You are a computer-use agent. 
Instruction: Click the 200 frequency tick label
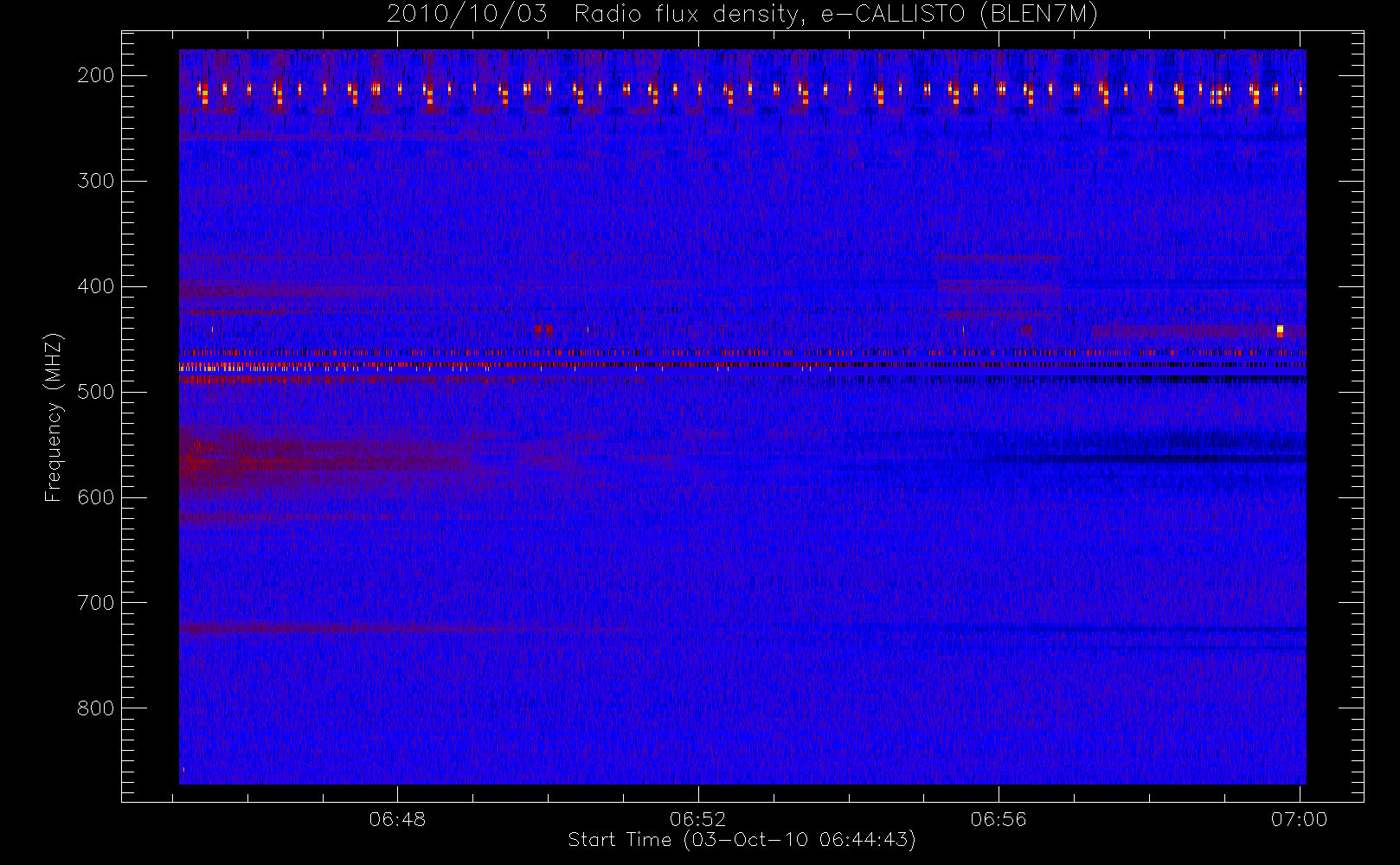(x=96, y=75)
